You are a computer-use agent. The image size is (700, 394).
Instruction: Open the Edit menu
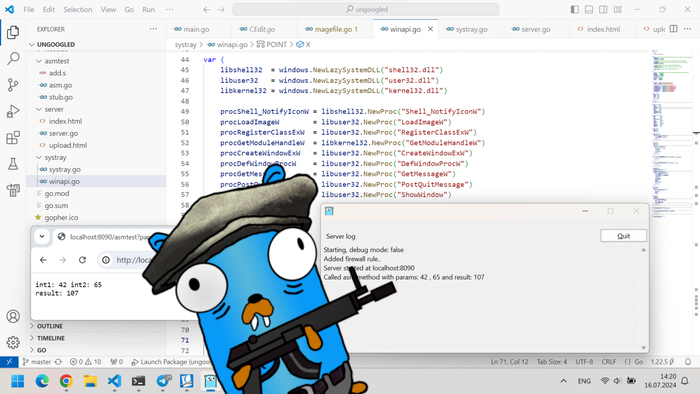click(x=49, y=9)
